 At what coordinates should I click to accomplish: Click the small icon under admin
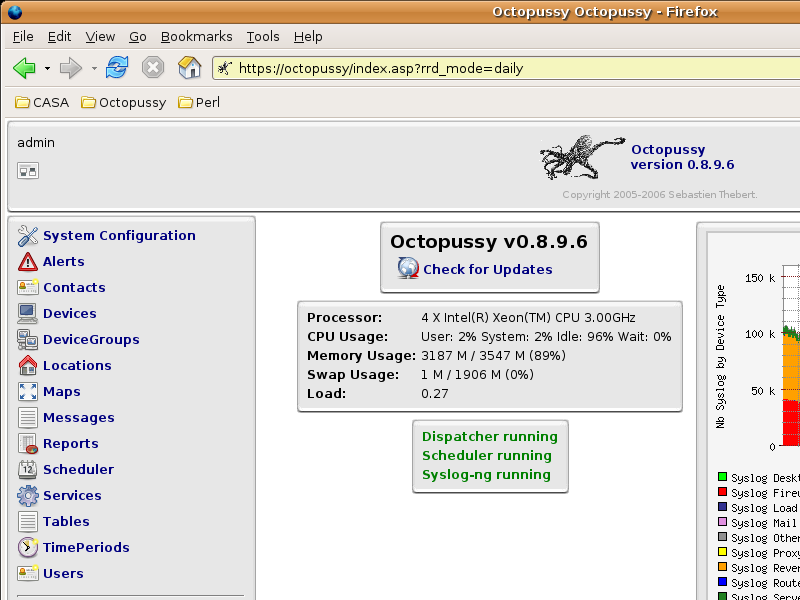point(28,170)
